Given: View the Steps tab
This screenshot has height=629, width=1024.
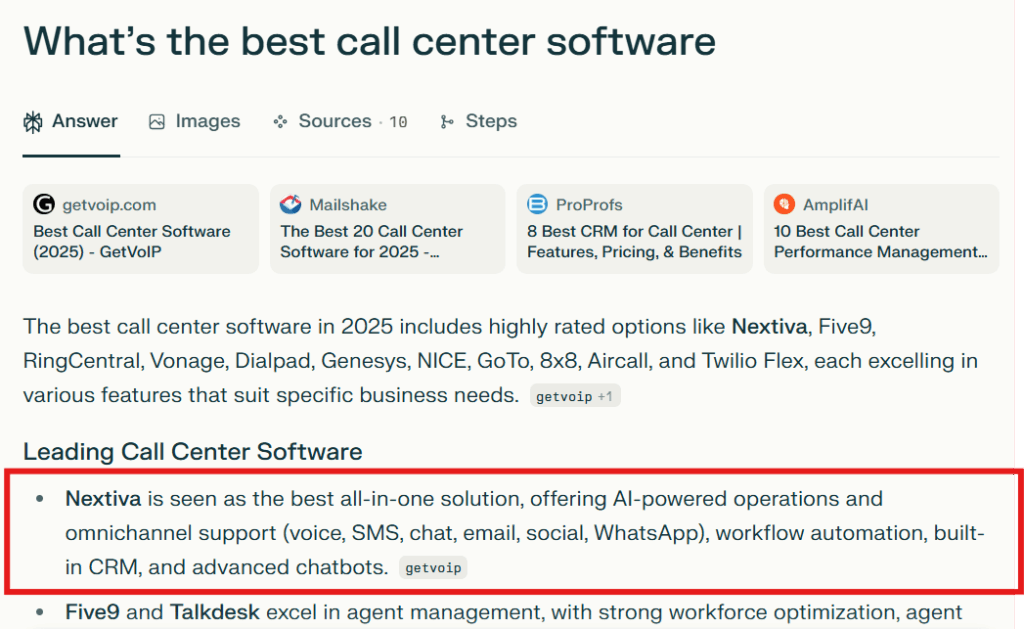Looking at the screenshot, I should [479, 121].
